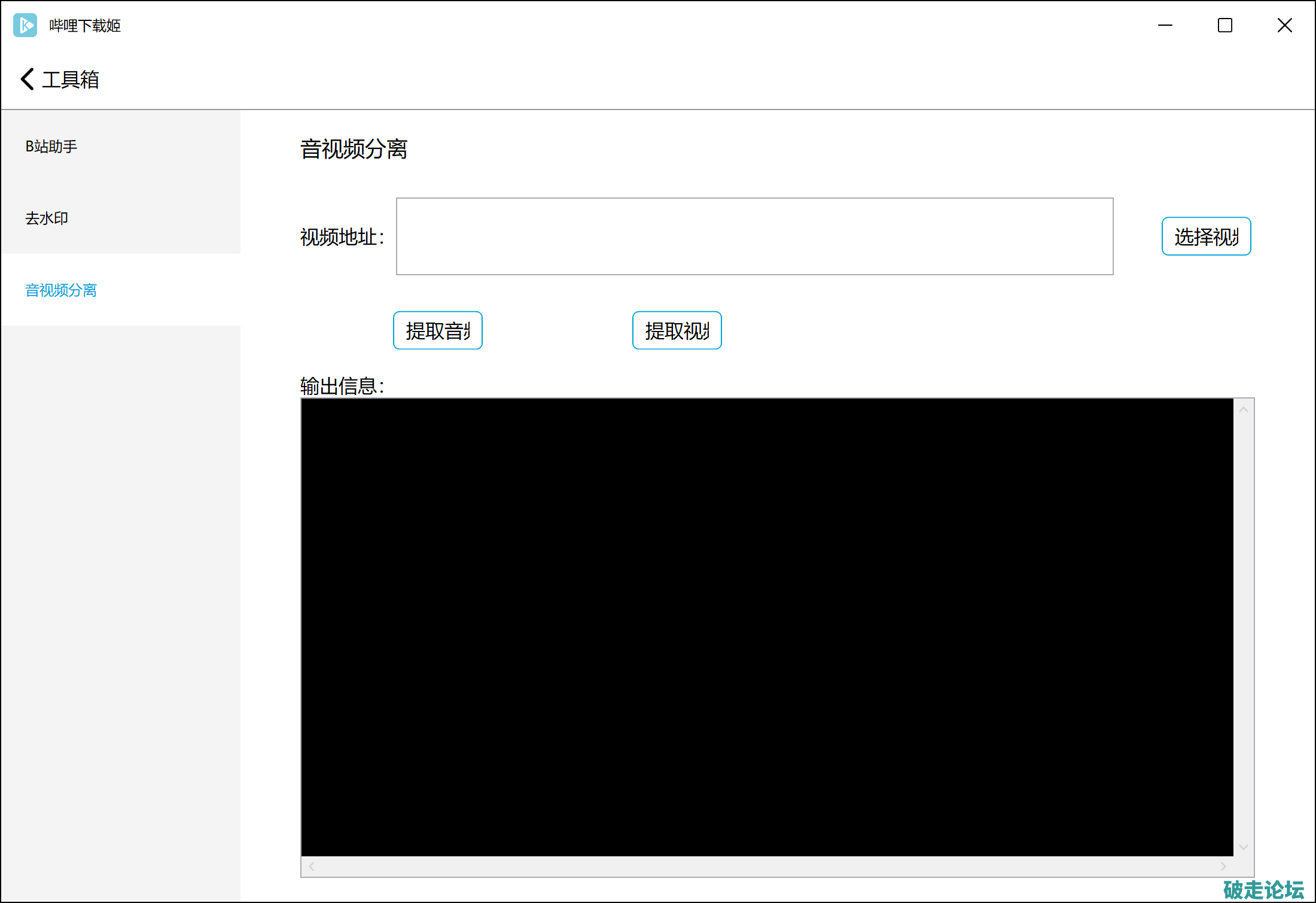Close the 哔哩下载姬 window
This screenshot has height=903, width=1316.
coord(1284,25)
